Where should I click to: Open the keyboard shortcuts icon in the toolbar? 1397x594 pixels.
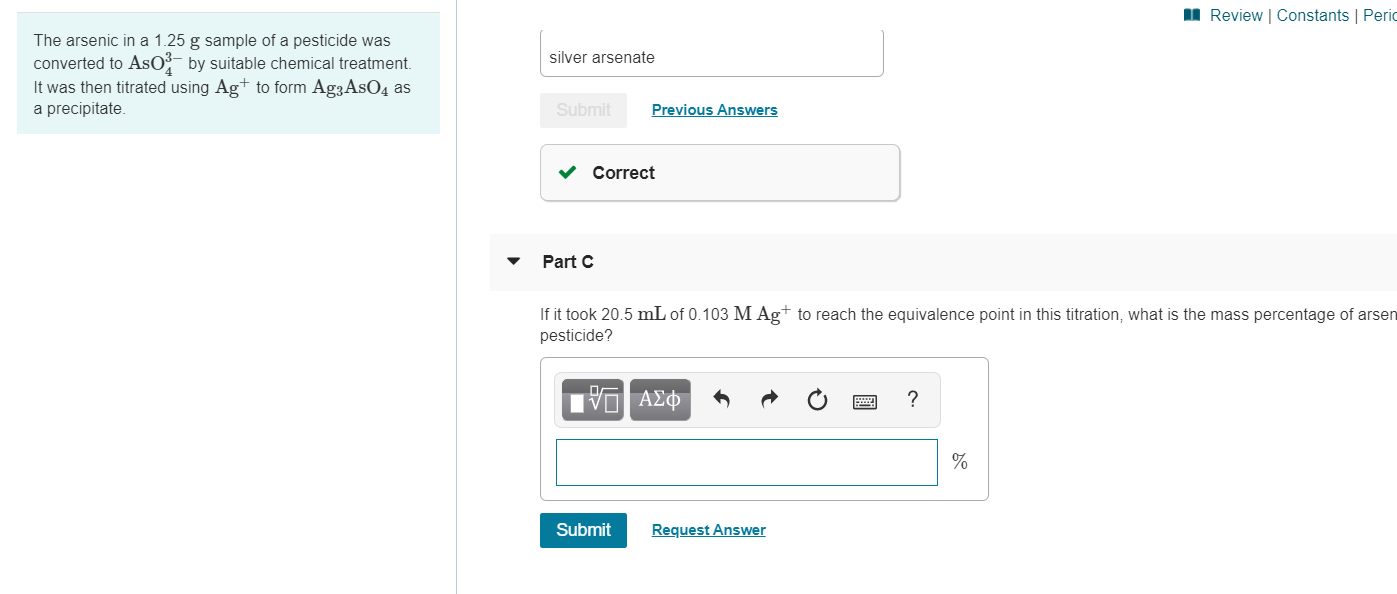[864, 400]
